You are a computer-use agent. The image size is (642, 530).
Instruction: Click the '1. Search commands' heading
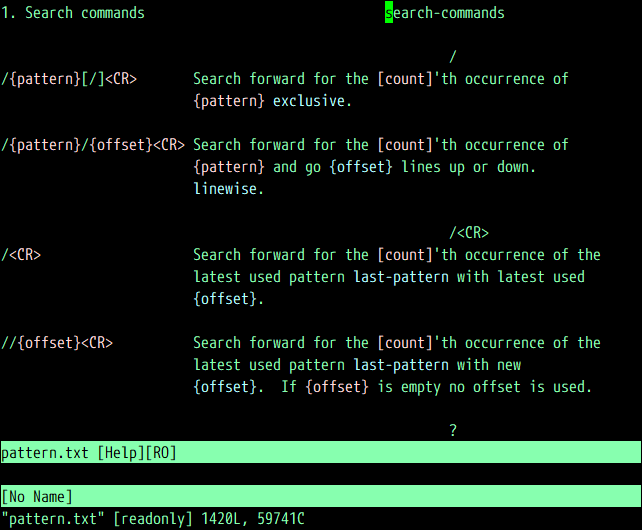pos(73,13)
